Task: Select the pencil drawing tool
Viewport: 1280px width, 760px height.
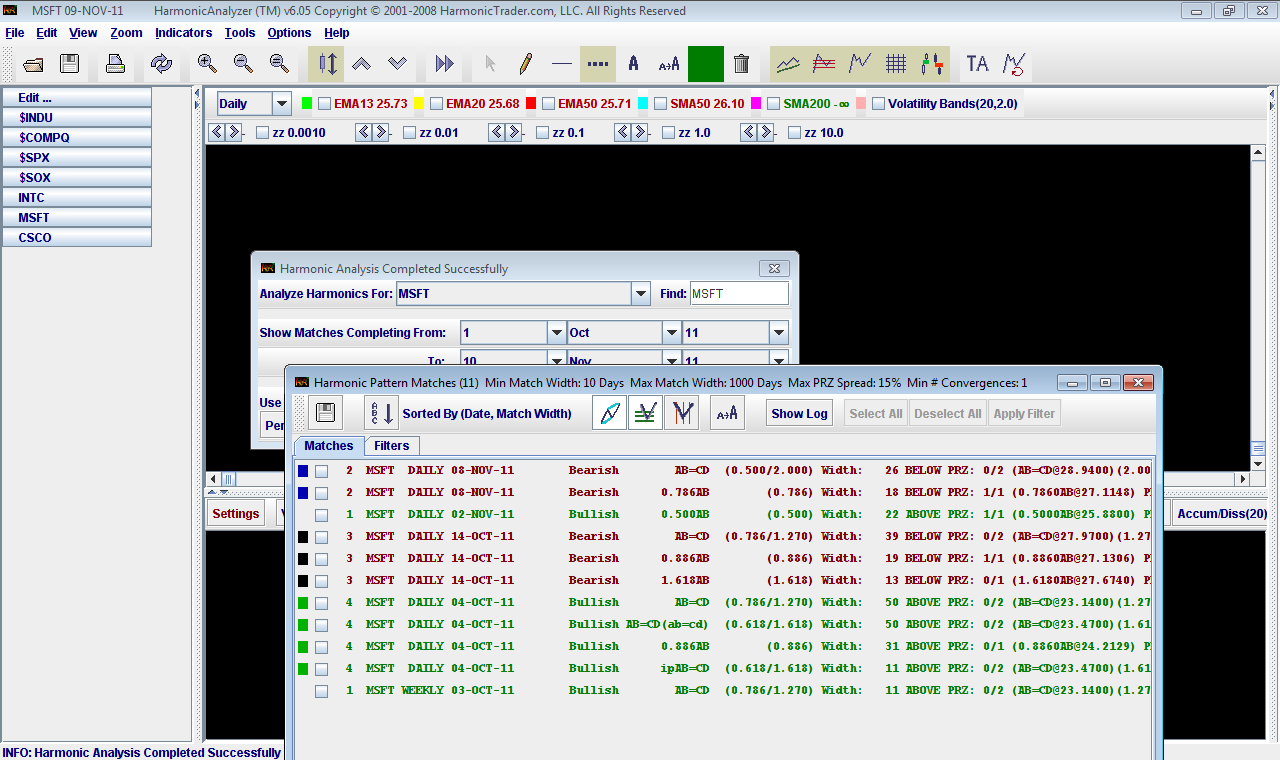Action: (x=525, y=64)
